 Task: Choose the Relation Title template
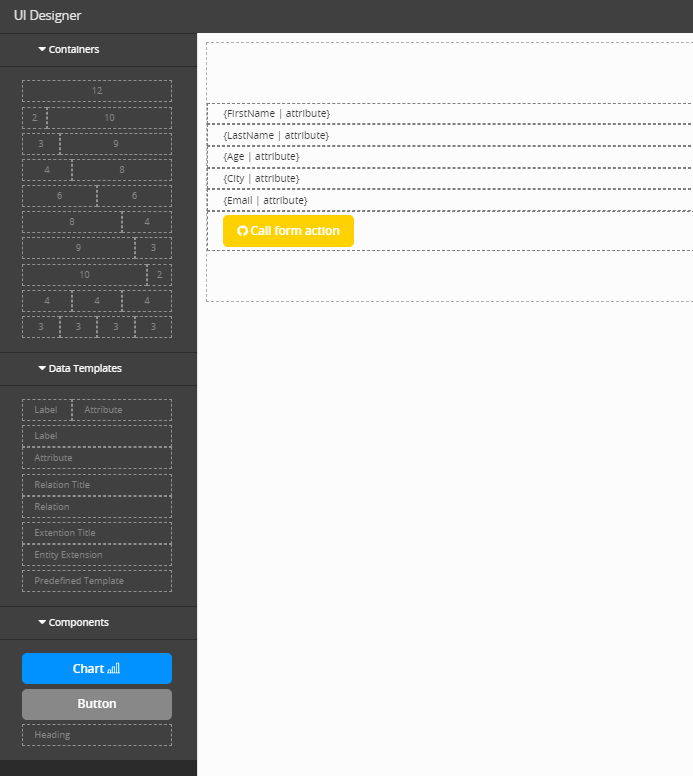click(x=97, y=485)
